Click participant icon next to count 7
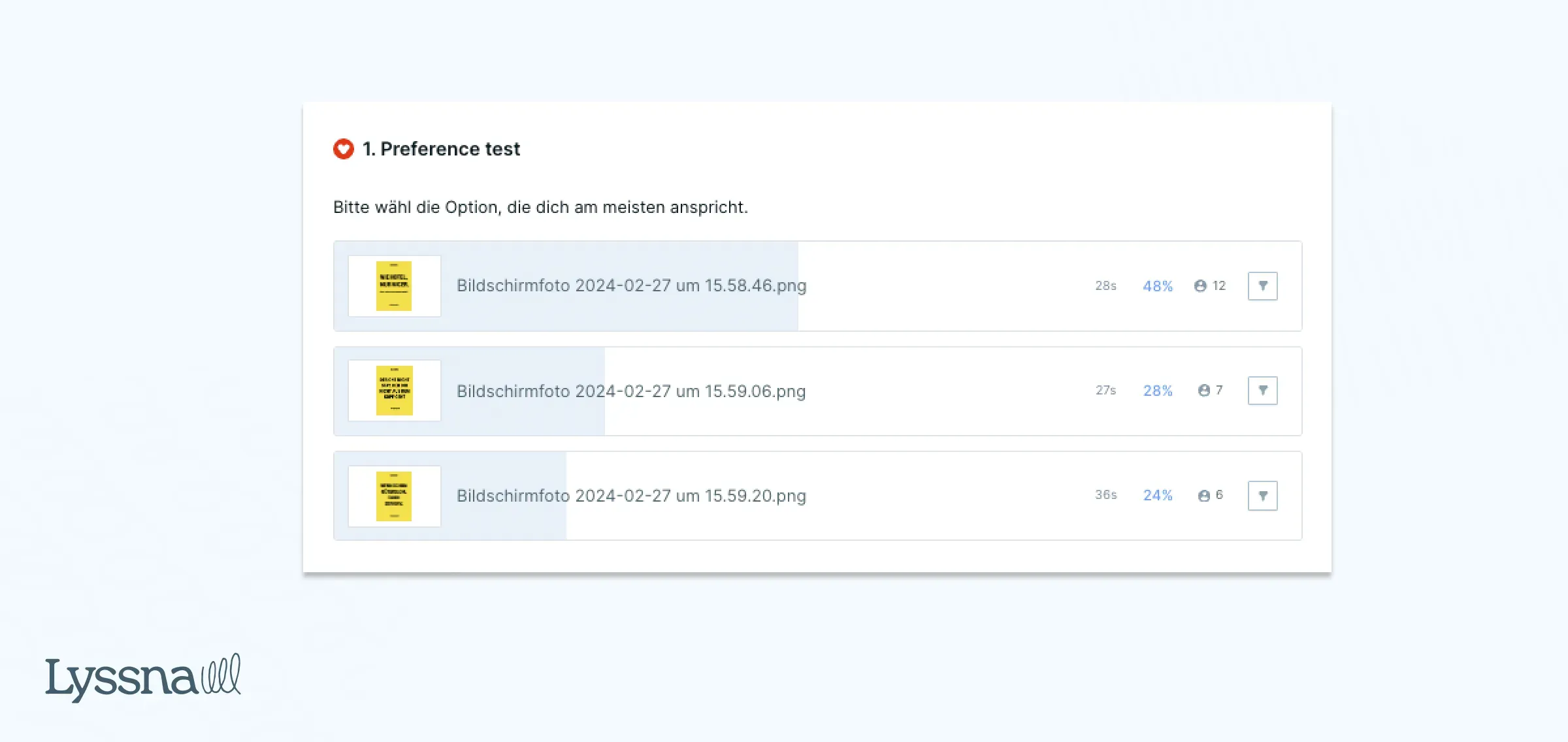This screenshot has height=742, width=1568. pyautogui.click(x=1204, y=391)
